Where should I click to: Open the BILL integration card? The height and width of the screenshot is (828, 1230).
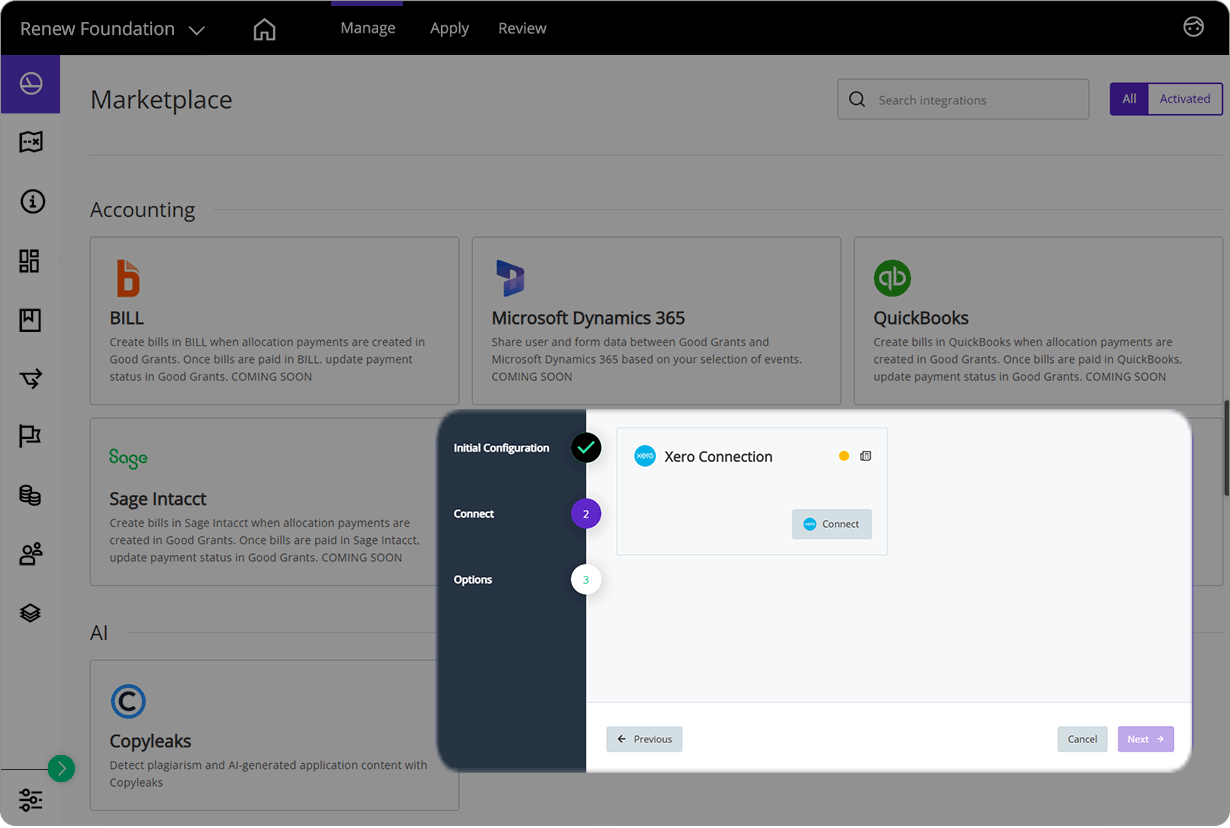(x=274, y=320)
